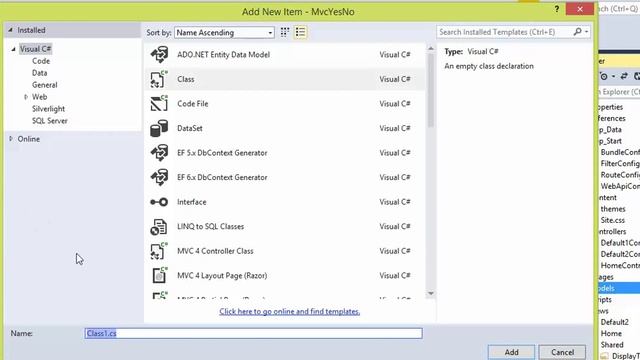Screen dimensions: 640x360
Task: Select the DataSet template icon
Action: tap(159, 128)
